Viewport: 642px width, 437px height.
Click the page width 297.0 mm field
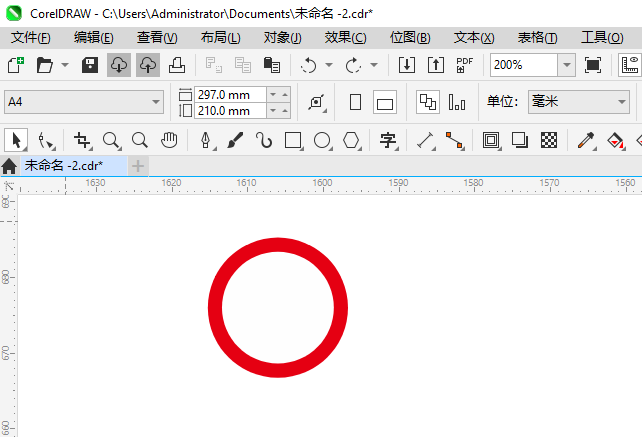[x=231, y=95]
